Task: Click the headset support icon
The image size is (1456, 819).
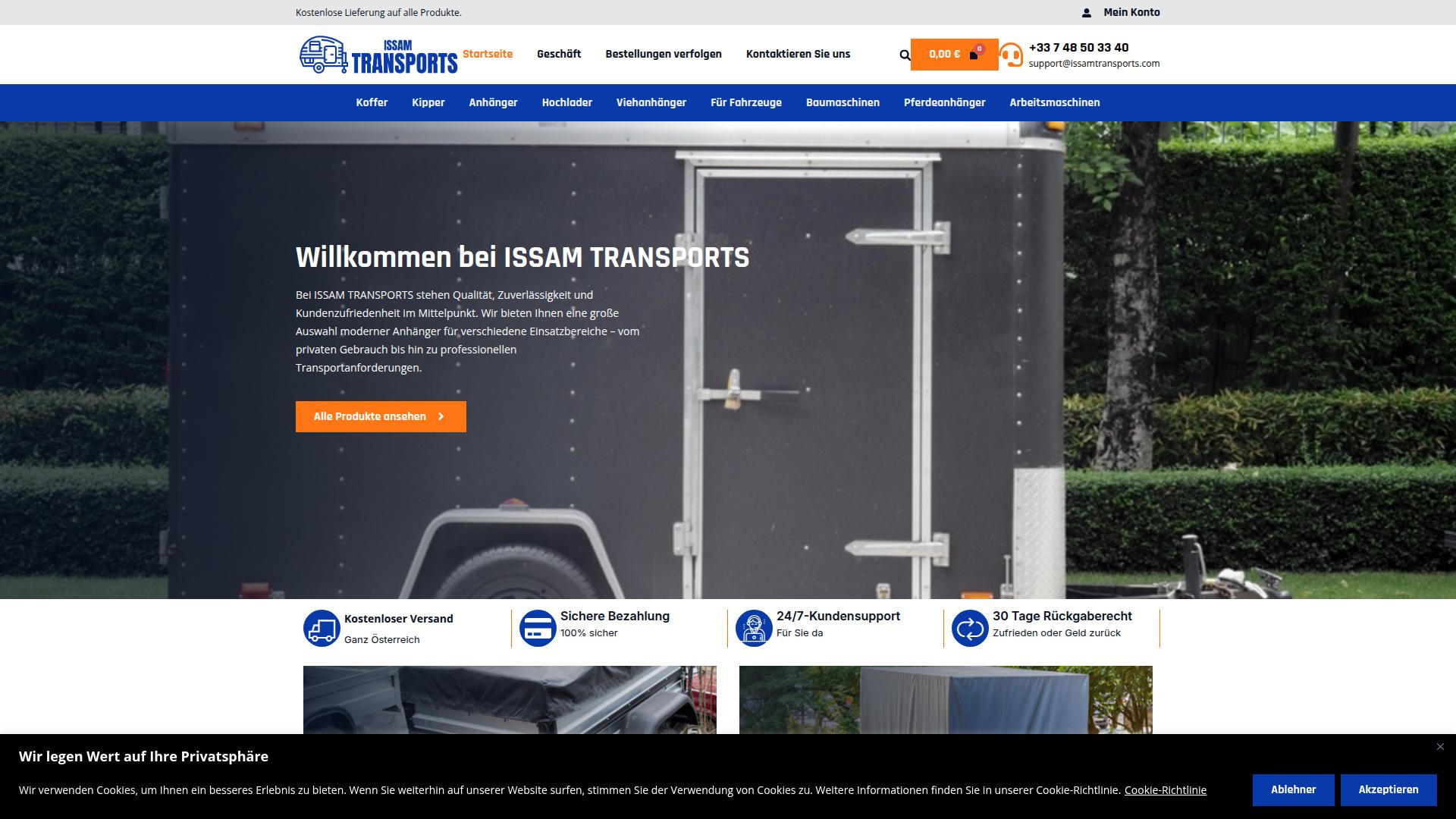Action: pyautogui.click(x=1009, y=55)
